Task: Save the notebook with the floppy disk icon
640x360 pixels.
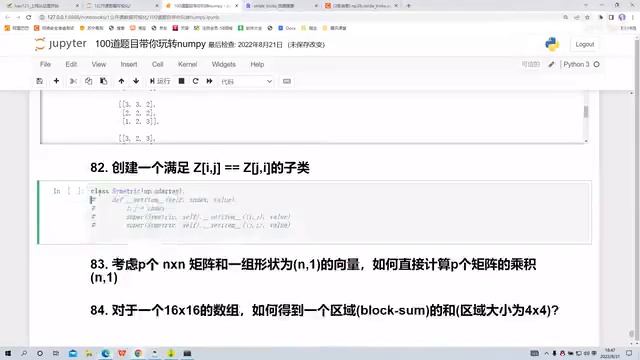Action: pos(40,81)
